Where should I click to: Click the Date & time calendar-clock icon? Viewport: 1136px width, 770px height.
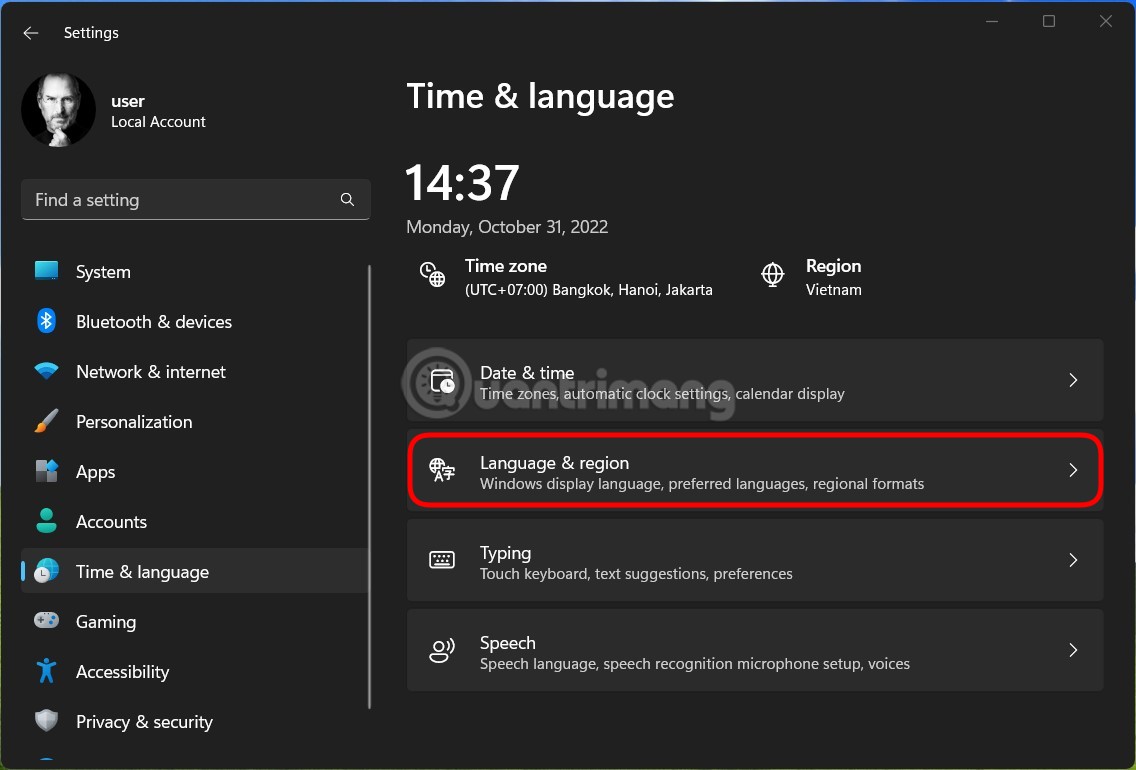click(442, 380)
